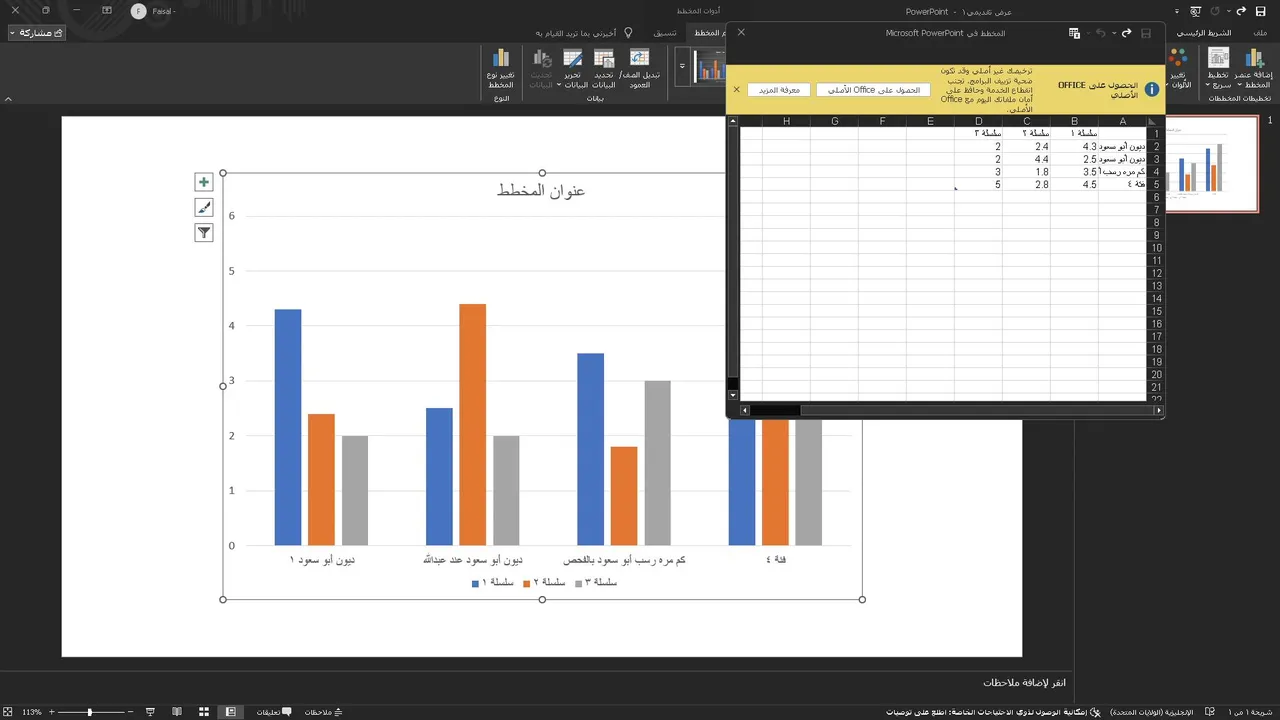The width and height of the screenshot is (1280, 720).
Task: Click spreadsheet cell with value 1.8
Action: 1026,172
